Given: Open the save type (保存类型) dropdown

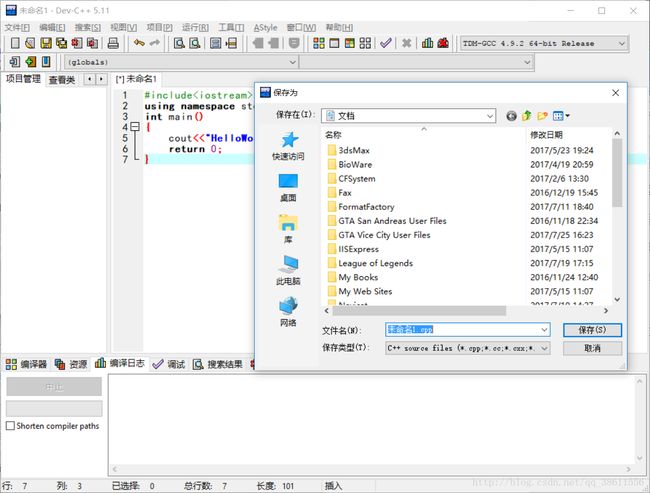Looking at the screenshot, I should point(468,348).
